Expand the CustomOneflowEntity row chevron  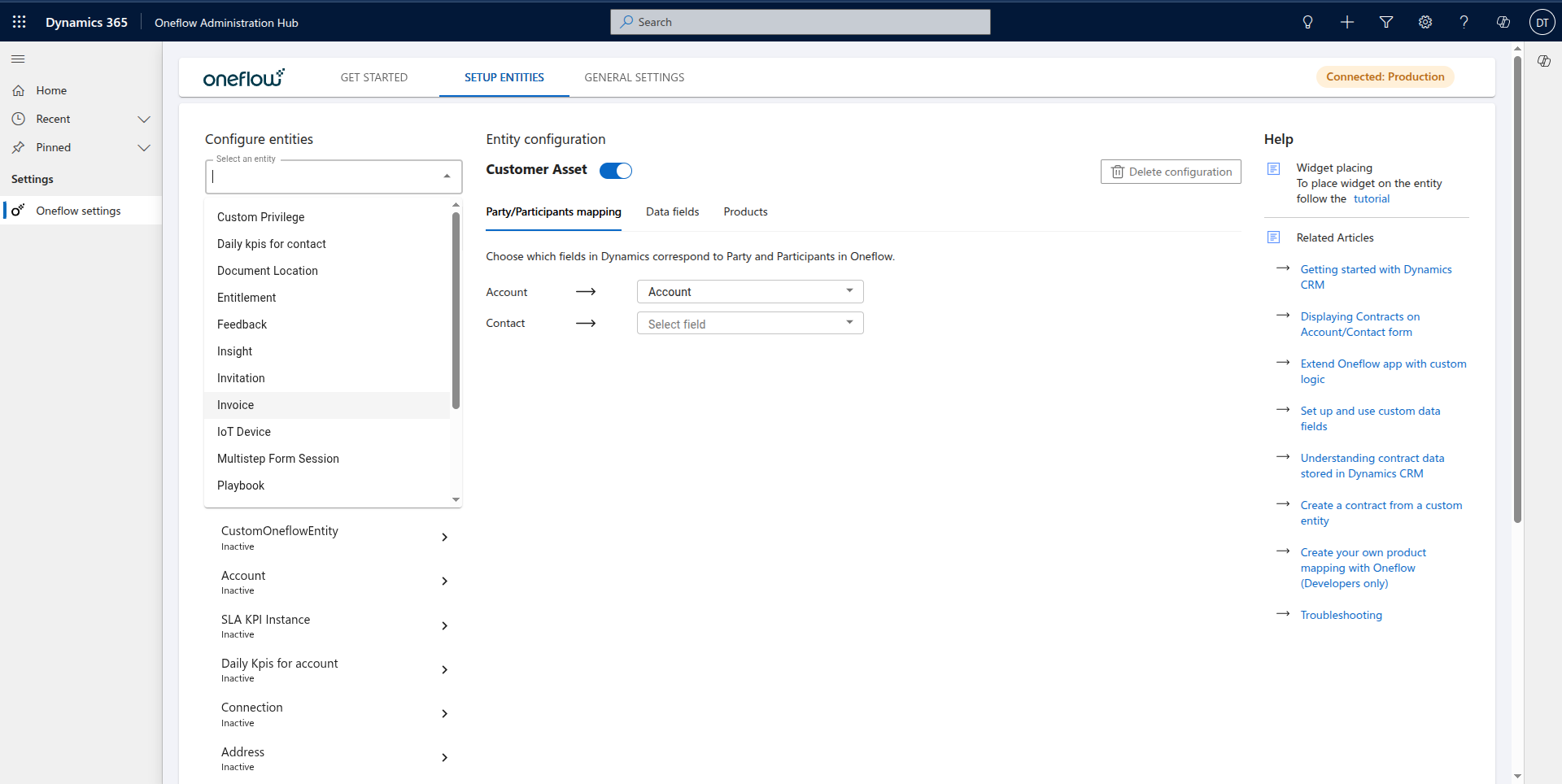click(x=444, y=537)
